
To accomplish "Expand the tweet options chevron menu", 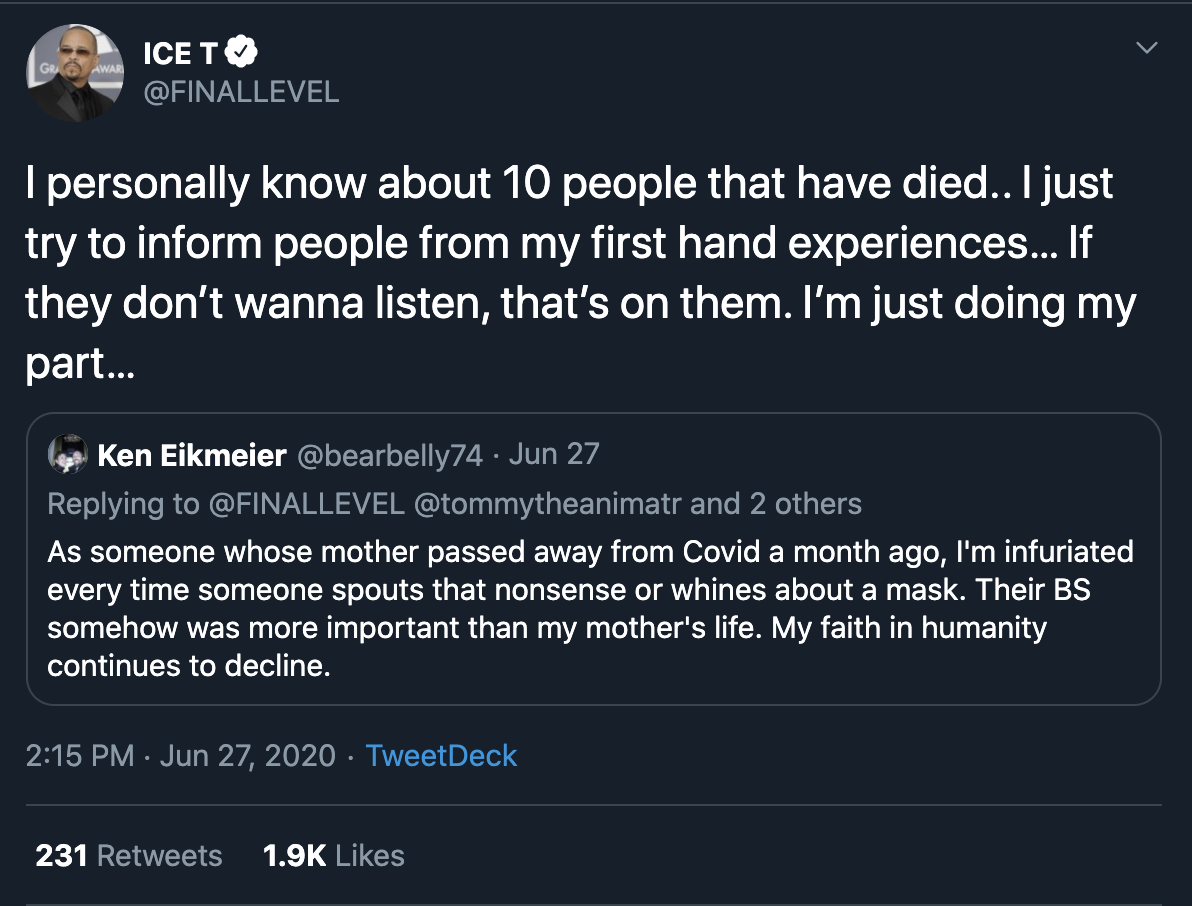I will point(1148,48).
